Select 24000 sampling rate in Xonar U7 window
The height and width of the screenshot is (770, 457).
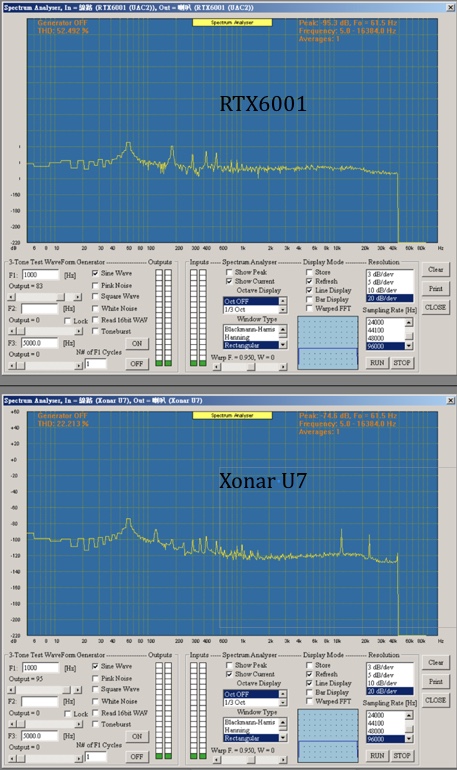point(386,715)
